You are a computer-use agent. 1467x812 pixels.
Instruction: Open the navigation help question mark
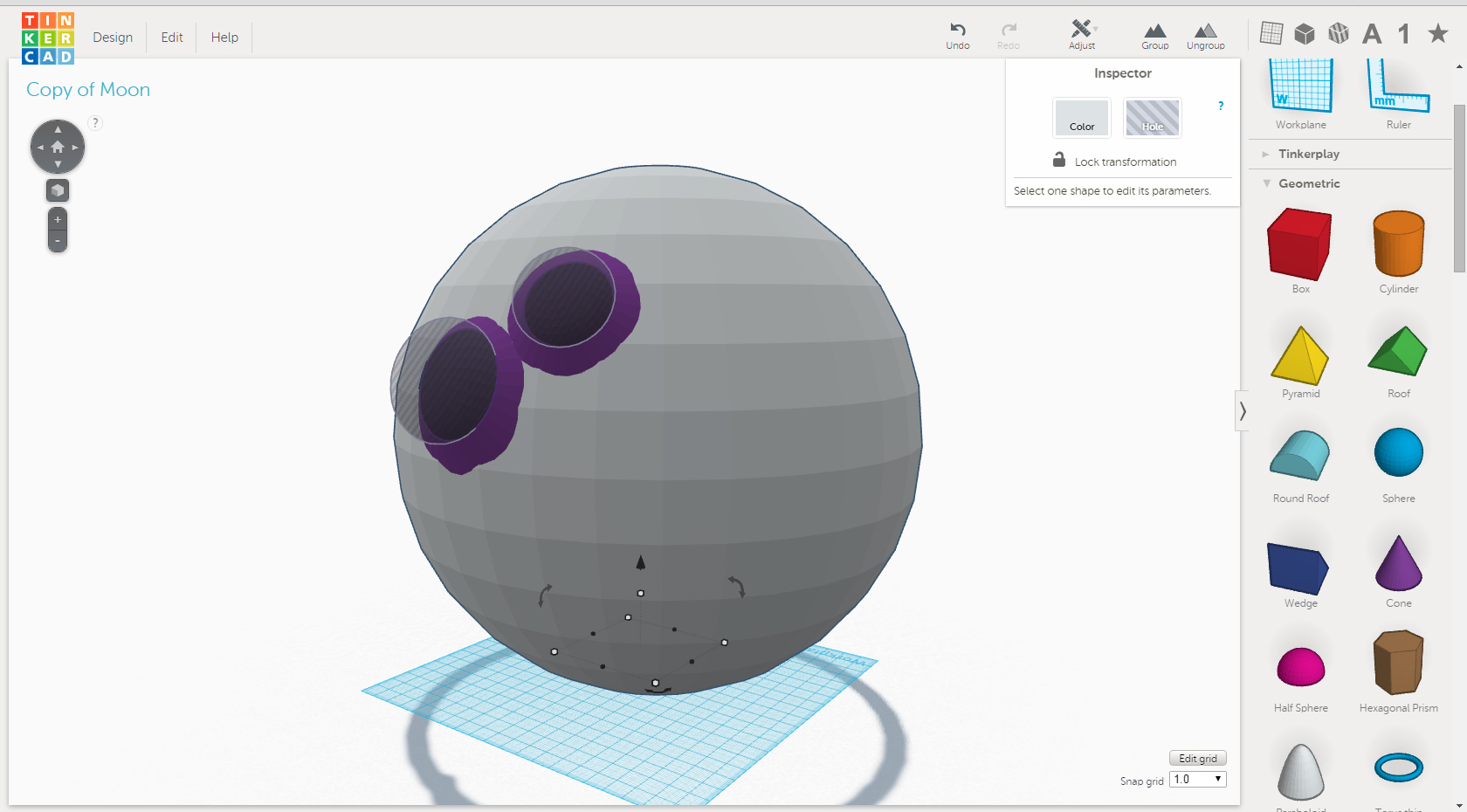(x=95, y=123)
